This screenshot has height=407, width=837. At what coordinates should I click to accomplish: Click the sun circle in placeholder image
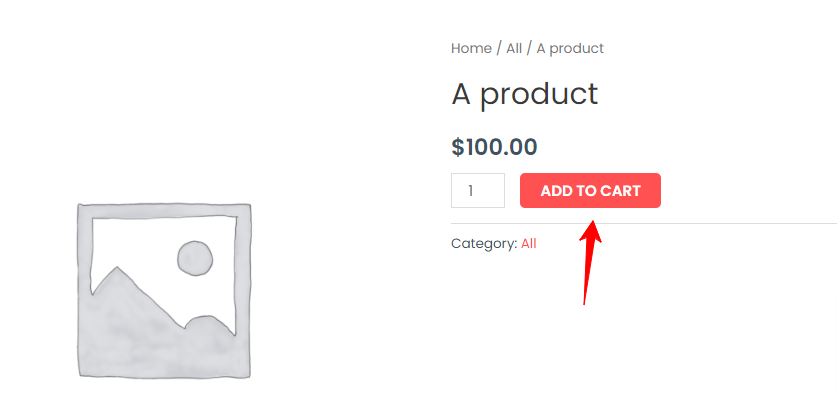(x=195, y=259)
